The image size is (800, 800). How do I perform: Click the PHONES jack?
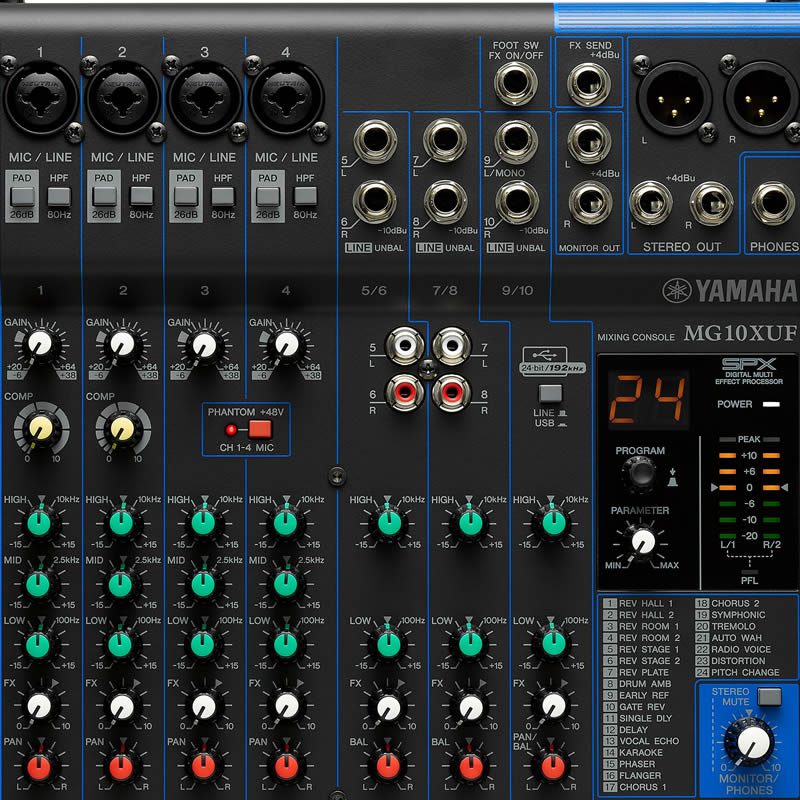click(x=773, y=203)
